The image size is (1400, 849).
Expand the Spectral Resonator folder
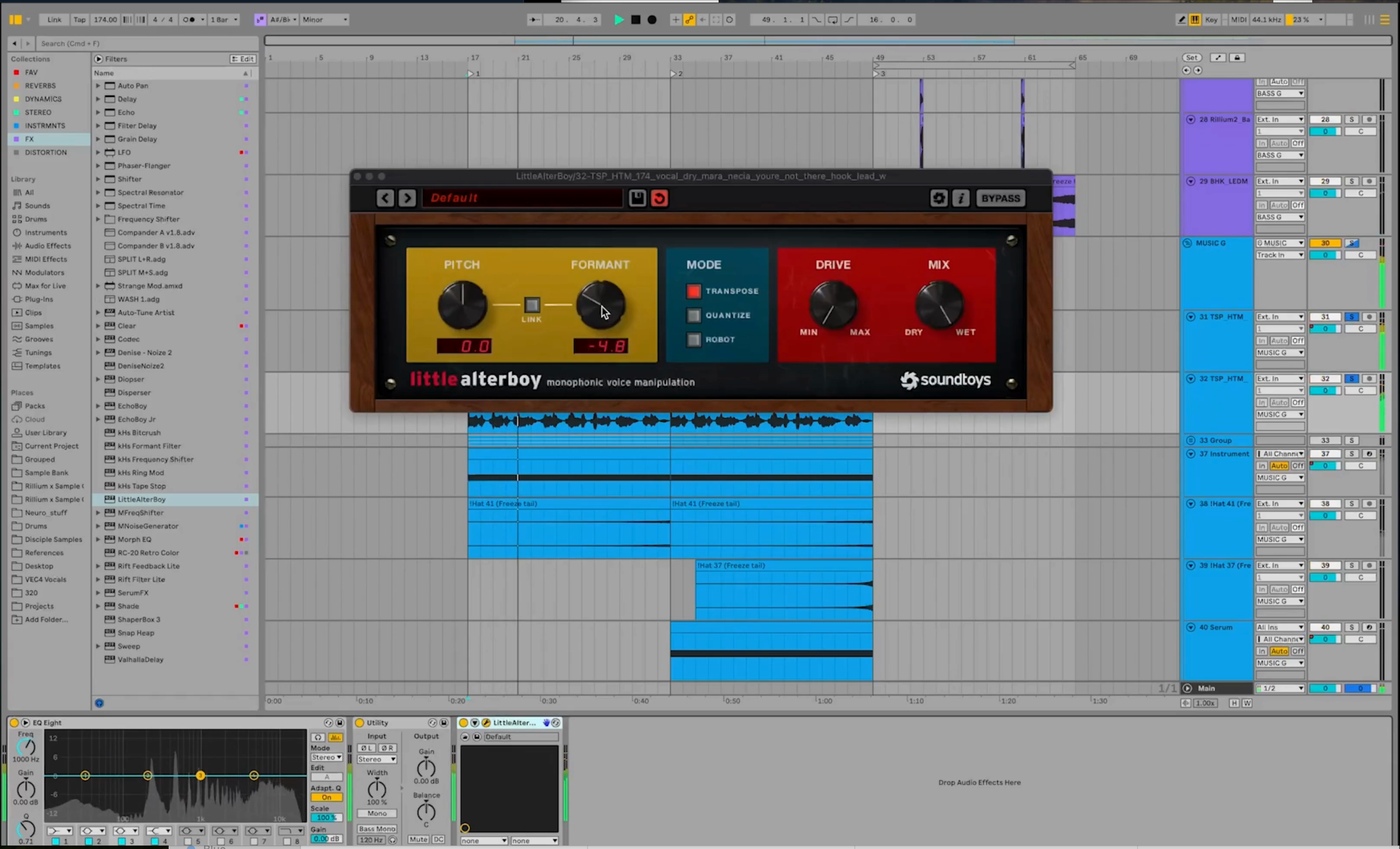(x=98, y=192)
